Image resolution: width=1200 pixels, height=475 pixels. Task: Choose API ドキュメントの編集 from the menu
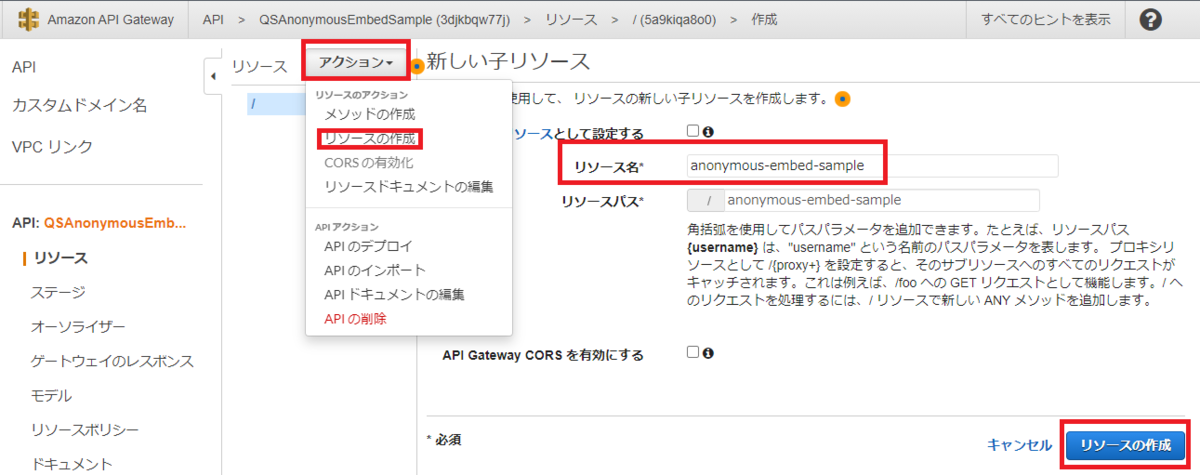[x=394, y=294]
